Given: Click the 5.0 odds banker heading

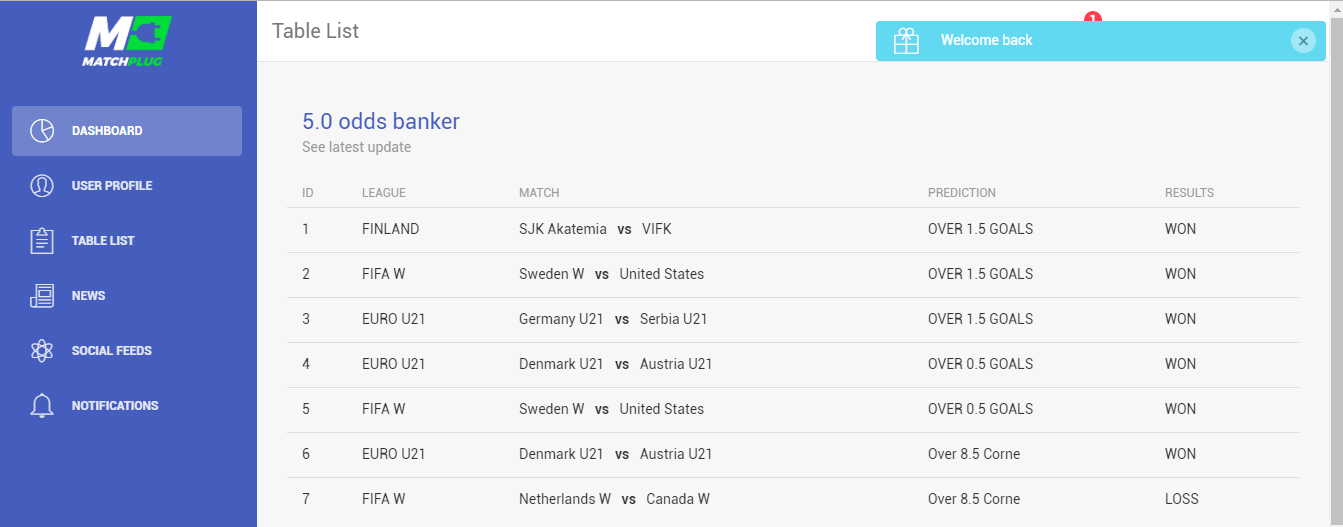Looking at the screenshot, I should click(x=381, y=122).
